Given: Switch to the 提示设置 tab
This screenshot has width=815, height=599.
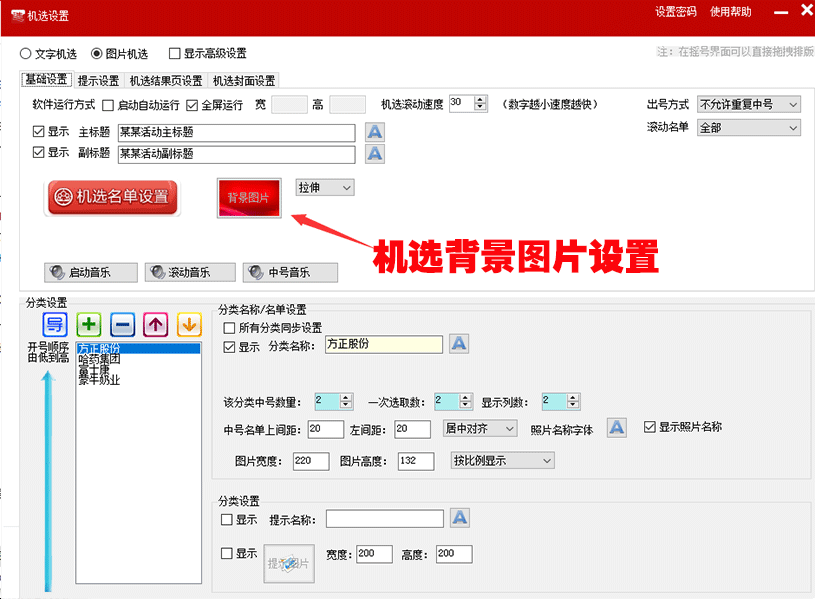Looking at the screenshot, I should point(98,81).
